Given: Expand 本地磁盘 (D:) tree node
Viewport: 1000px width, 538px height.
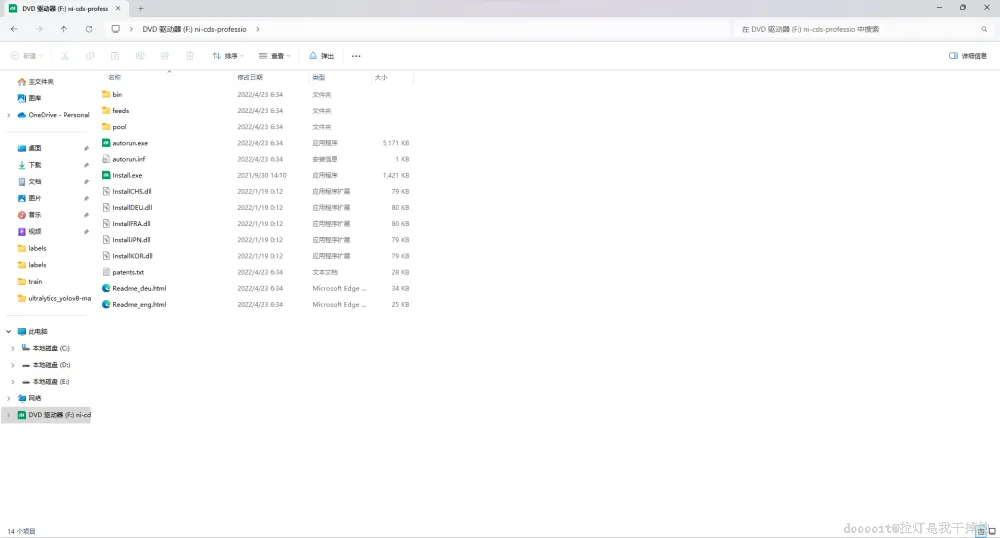Looking at the screenshot, I should point(13,365).
